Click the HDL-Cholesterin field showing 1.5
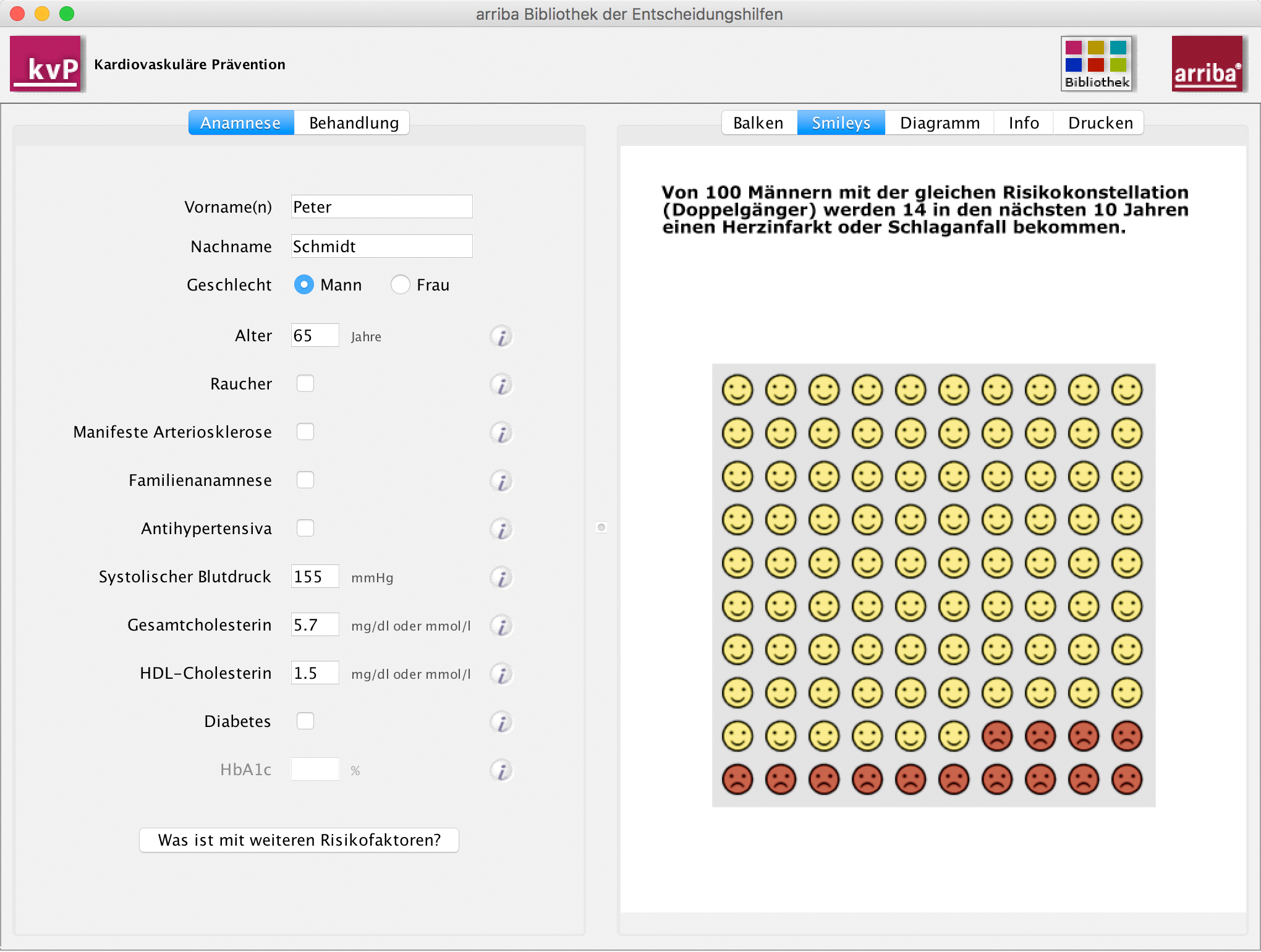Viewport: 1261px width, 952px height. pos(315,673)
